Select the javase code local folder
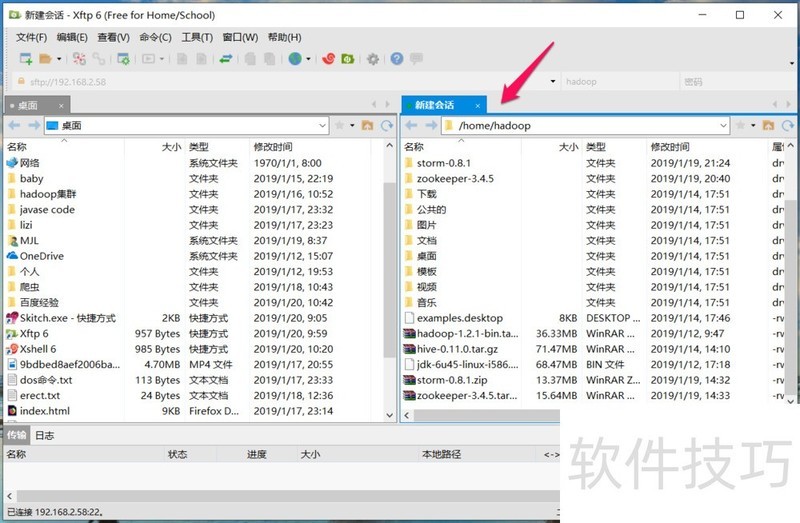This screenshot has width=800, height=523. point(47,210)
